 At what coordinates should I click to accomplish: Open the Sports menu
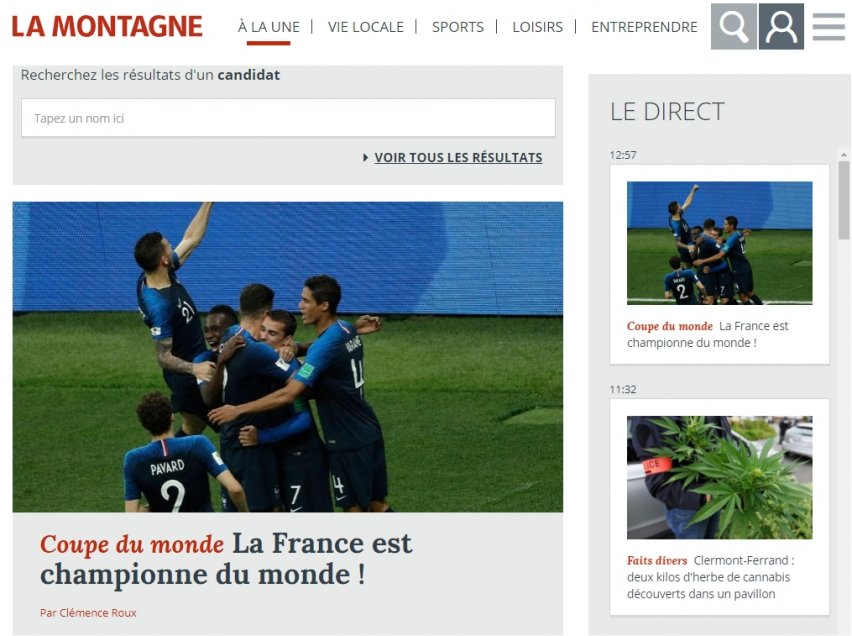click(458, 27)
